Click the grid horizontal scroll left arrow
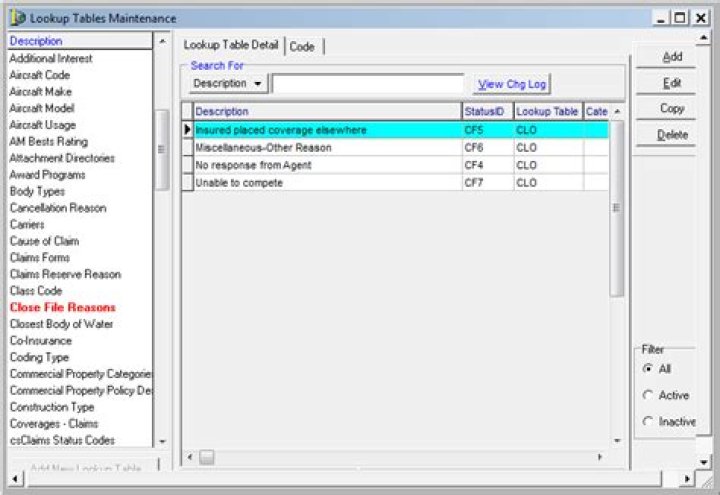 [190, 457]
